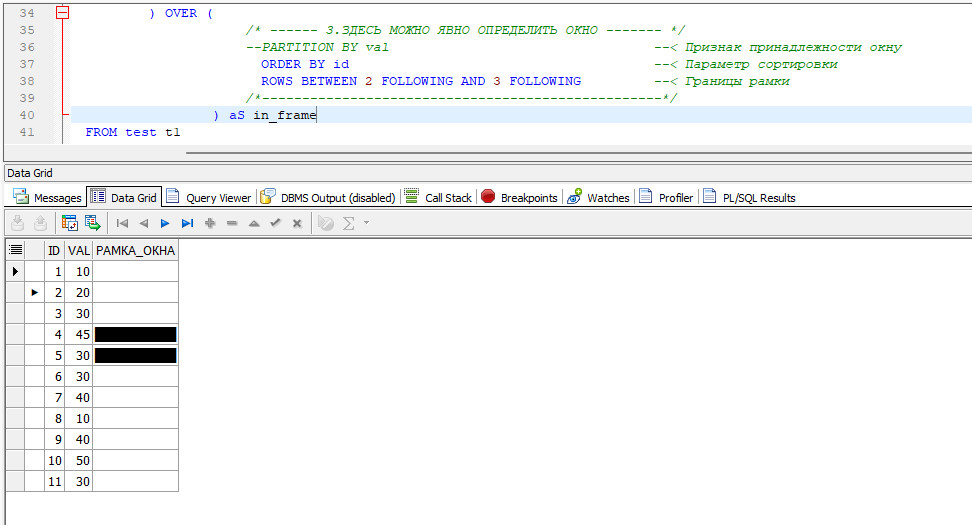Viewport: 972px width, 525px height.
Task: Click the VAL cell 20 in row 2
Action: 79,293
